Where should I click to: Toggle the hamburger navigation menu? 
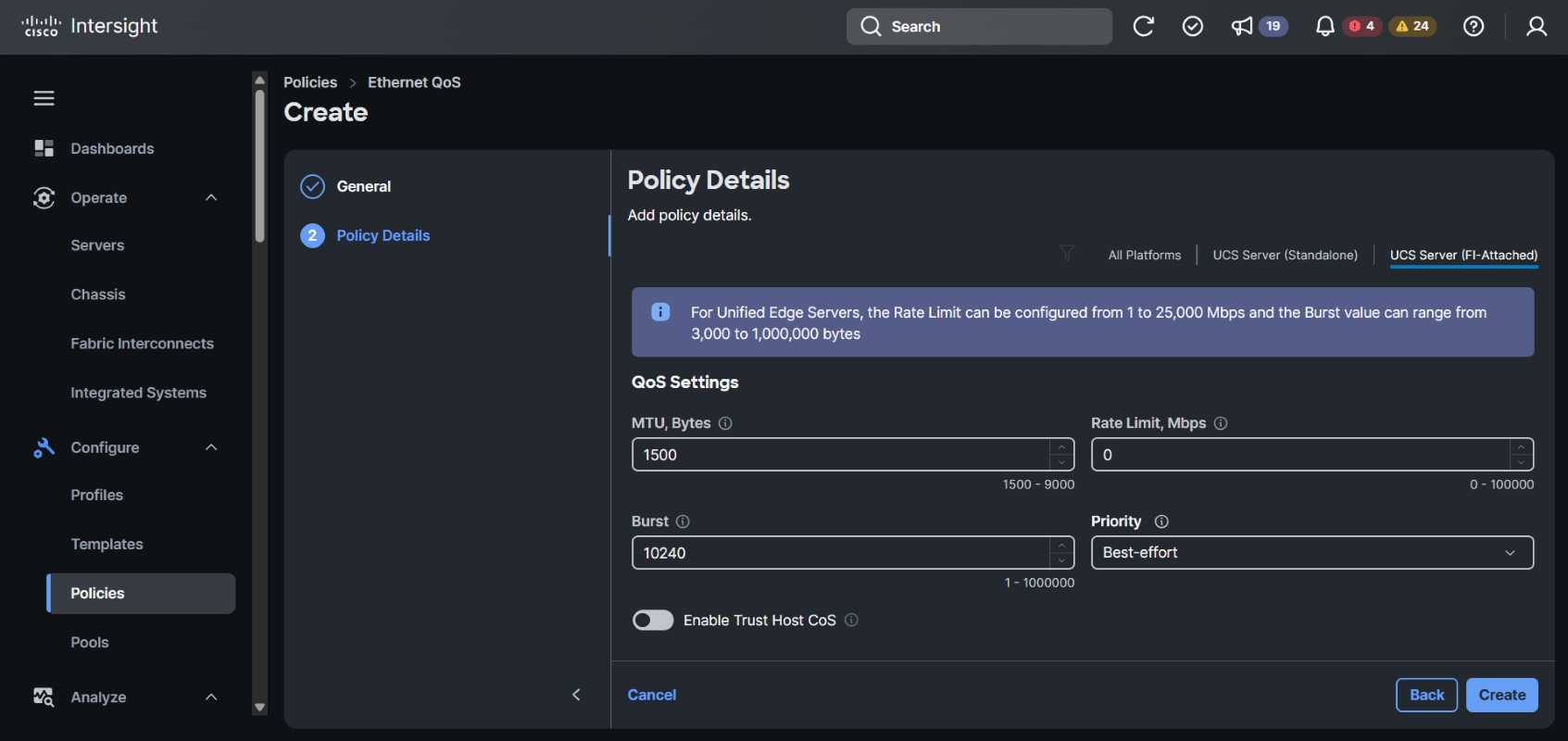(x=44, y=98)
